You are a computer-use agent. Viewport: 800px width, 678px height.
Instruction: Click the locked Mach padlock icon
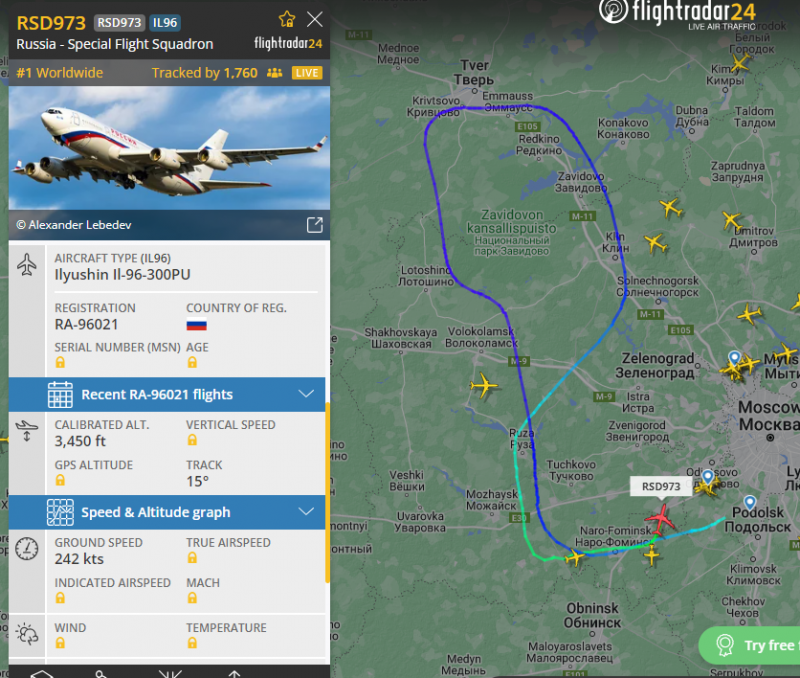point(192,598)
